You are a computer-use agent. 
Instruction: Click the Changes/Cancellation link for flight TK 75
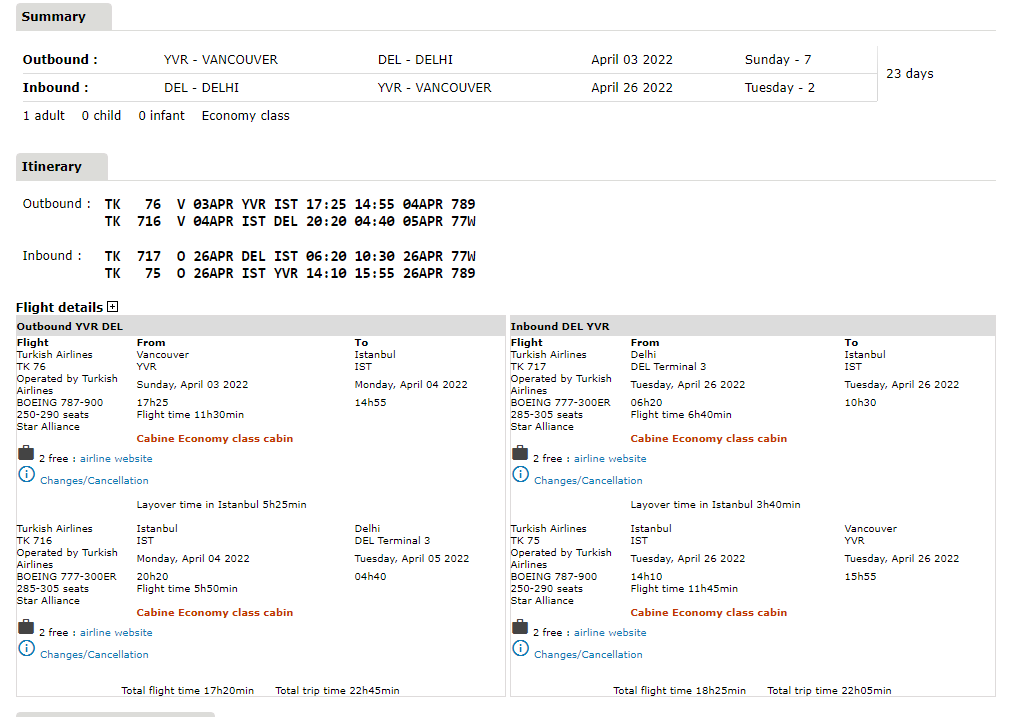(x=588, y=655)
